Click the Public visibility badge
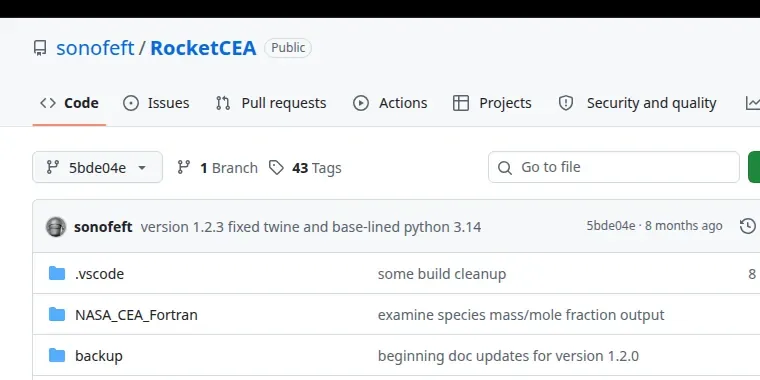The image size is (760, 380). coord(288,48)
